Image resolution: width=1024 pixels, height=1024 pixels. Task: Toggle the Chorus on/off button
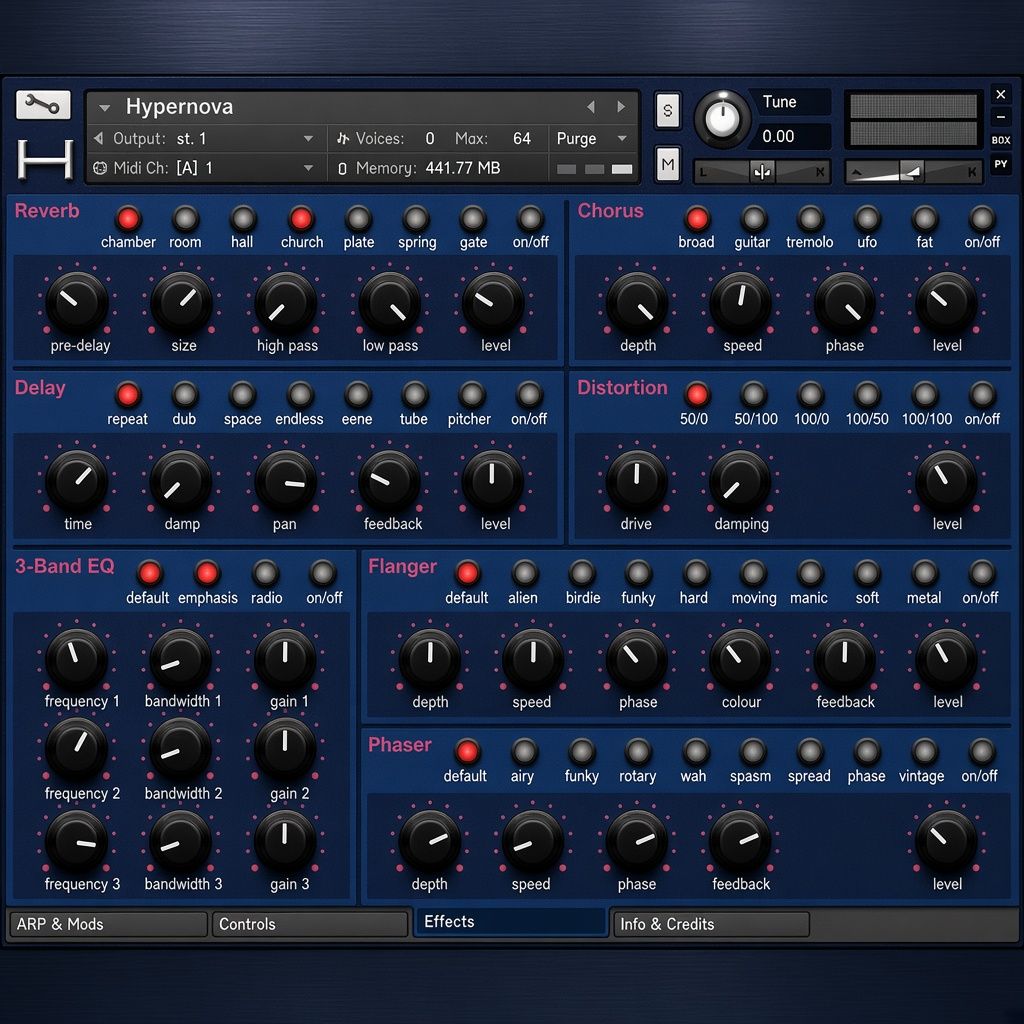982,219
